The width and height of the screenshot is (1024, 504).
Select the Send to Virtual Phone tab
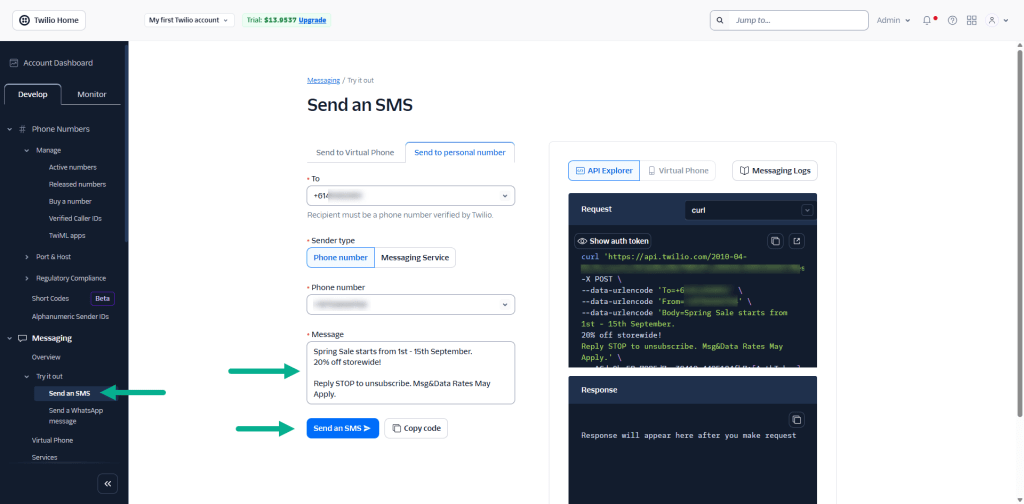click(355, 153)
